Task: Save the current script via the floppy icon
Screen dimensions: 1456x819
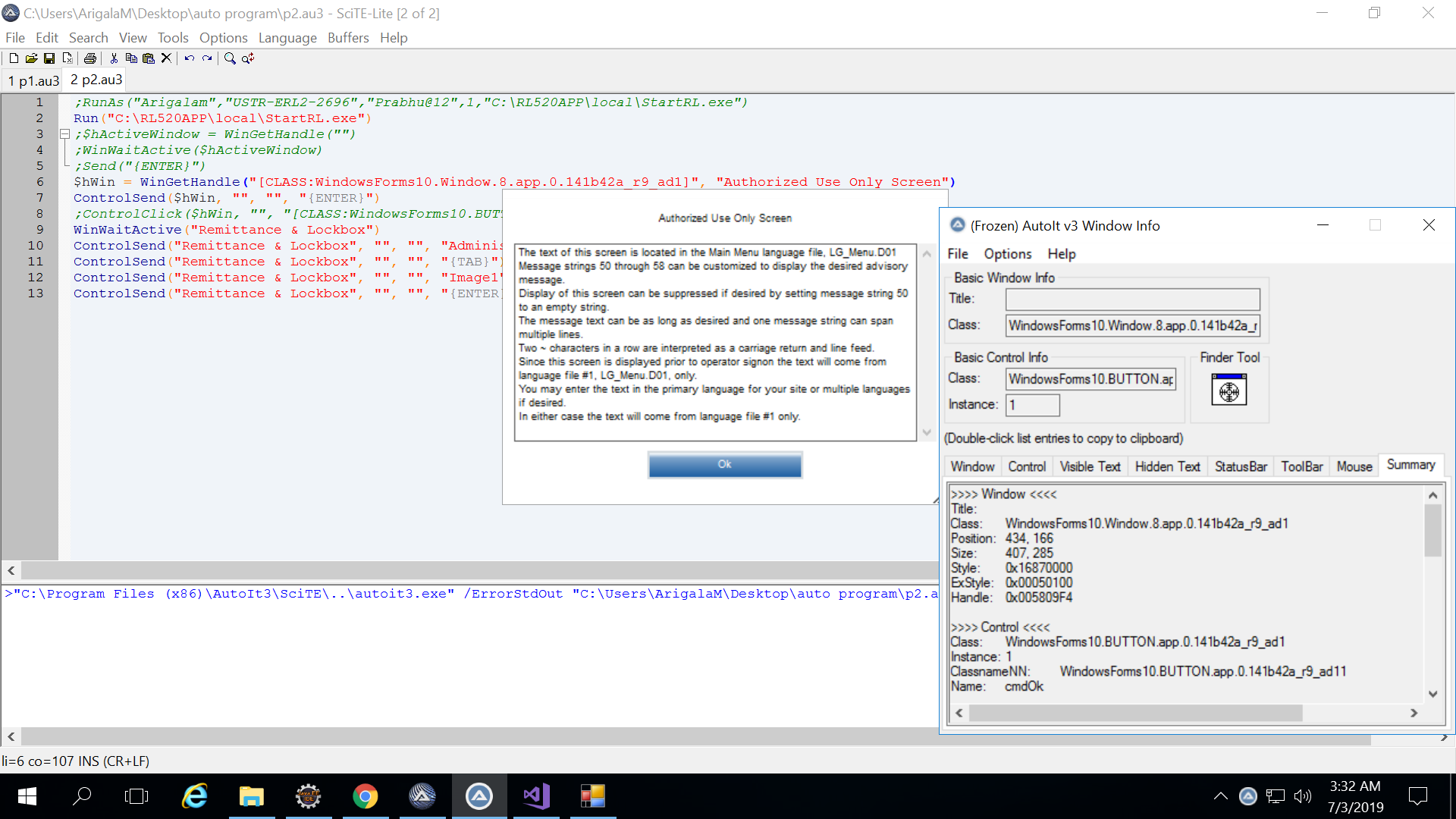Action: [x=49, y=58]
